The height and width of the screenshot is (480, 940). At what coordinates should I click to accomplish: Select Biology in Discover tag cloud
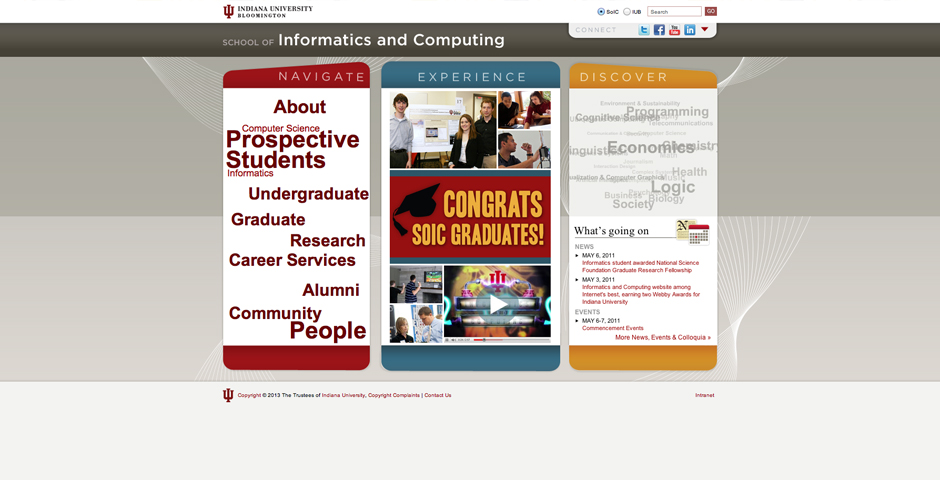click(x=666, y=198)
